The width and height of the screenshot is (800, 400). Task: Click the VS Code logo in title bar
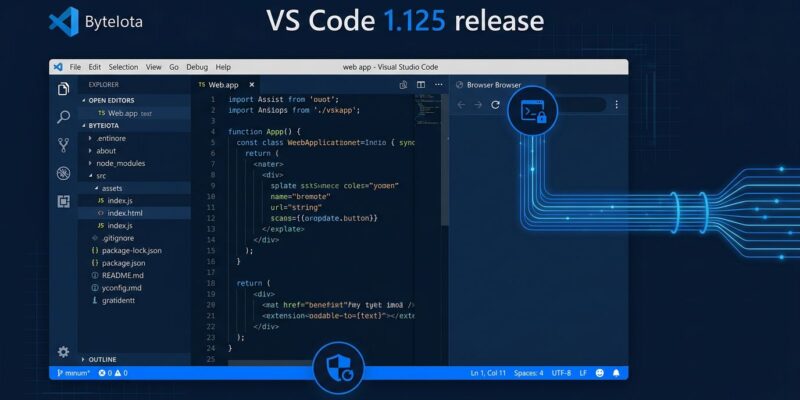tap(58, 67)
